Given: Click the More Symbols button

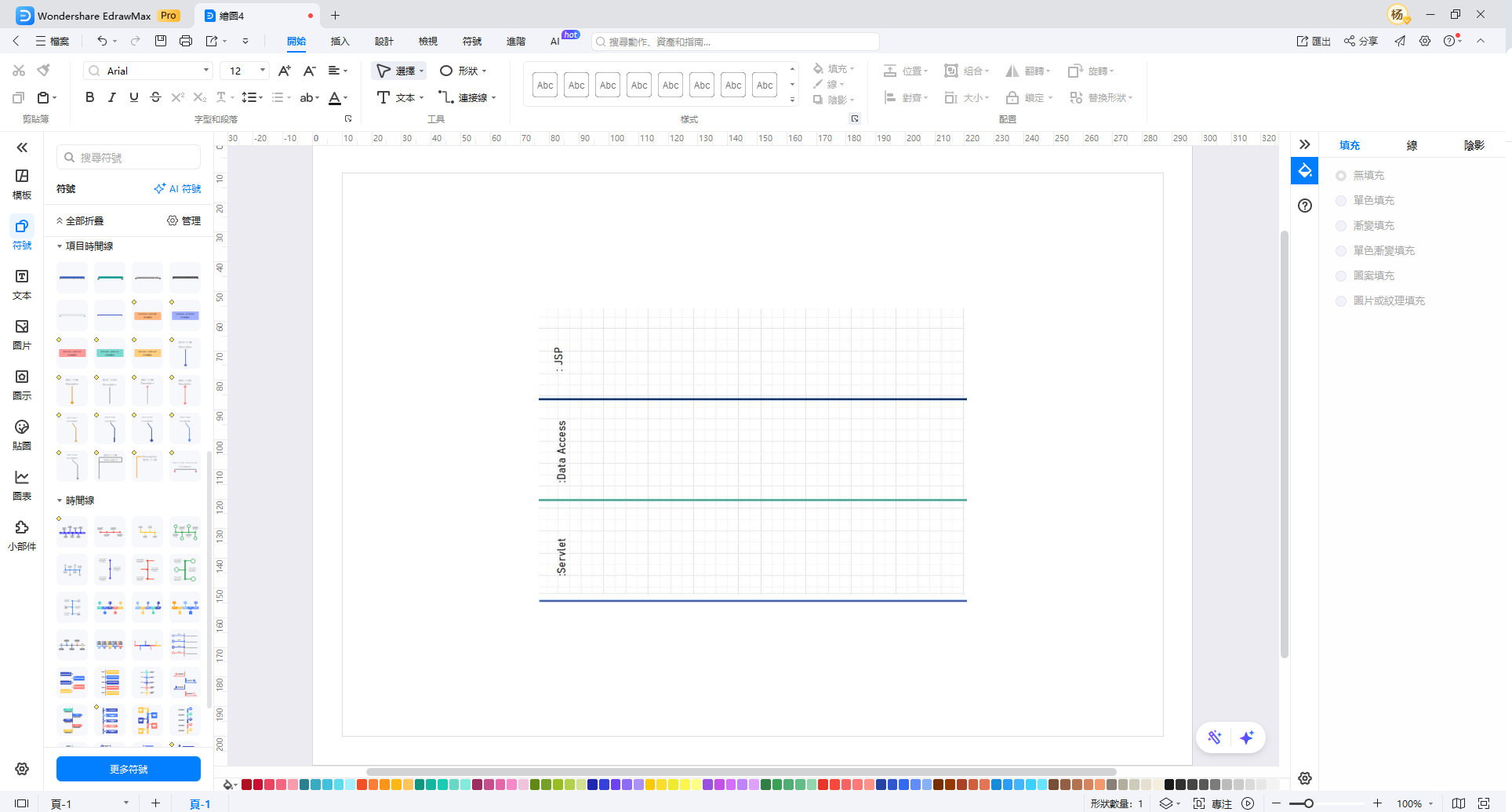Looking at the screenshot, I should (129, 769).
